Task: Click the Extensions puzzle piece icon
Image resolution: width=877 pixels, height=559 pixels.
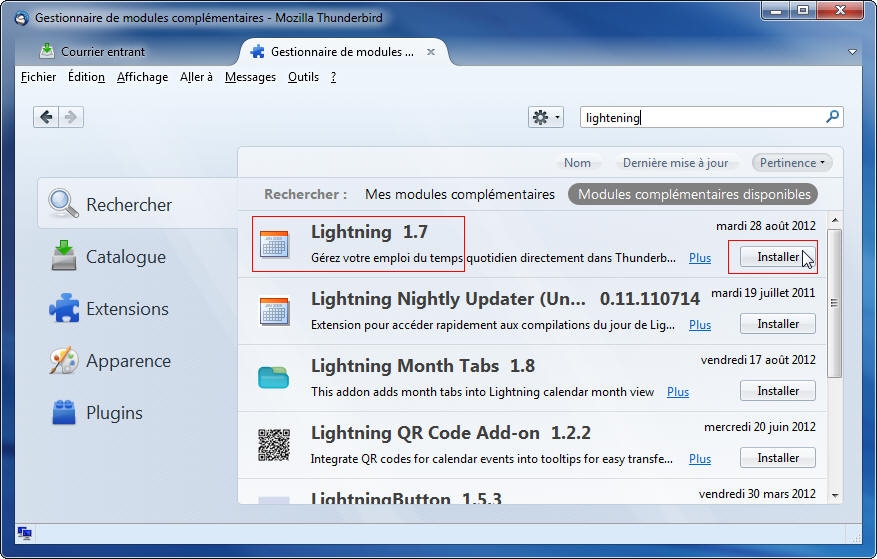Action: tap(64, 308)
